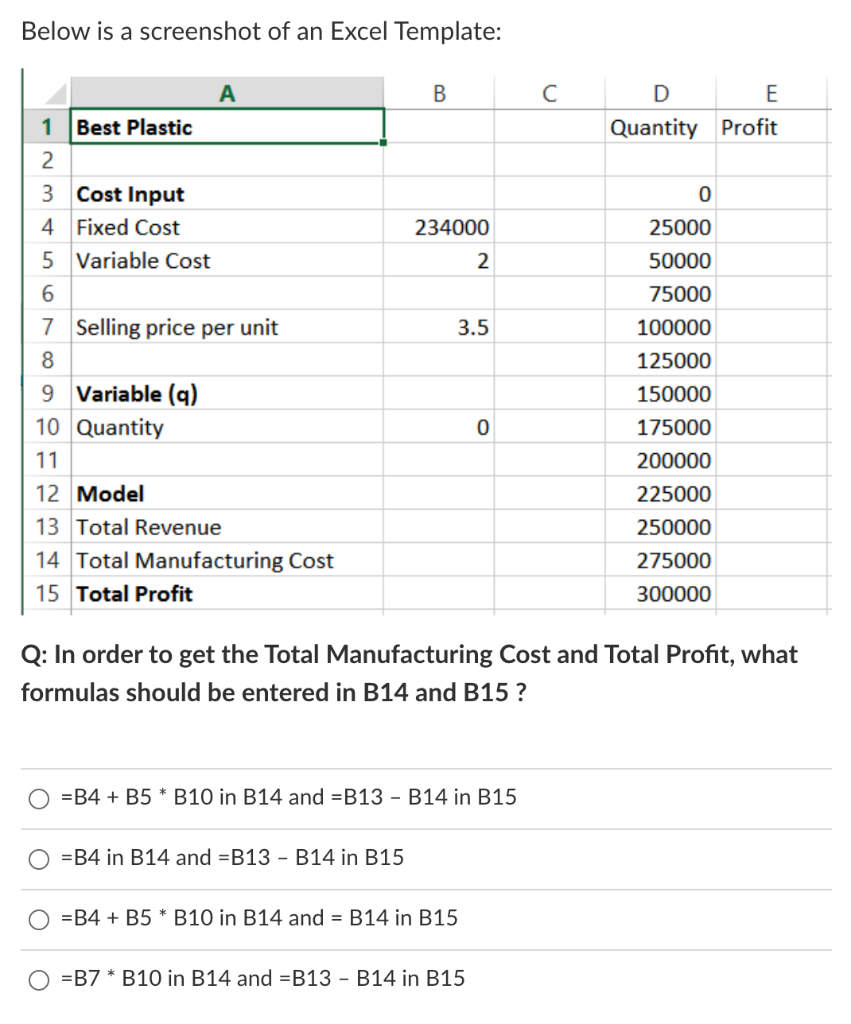Select the first answer option radio button
Image resolution: width=851 pixels, height=1024 pixels.
pyautogui.click(x=39, y=797)
